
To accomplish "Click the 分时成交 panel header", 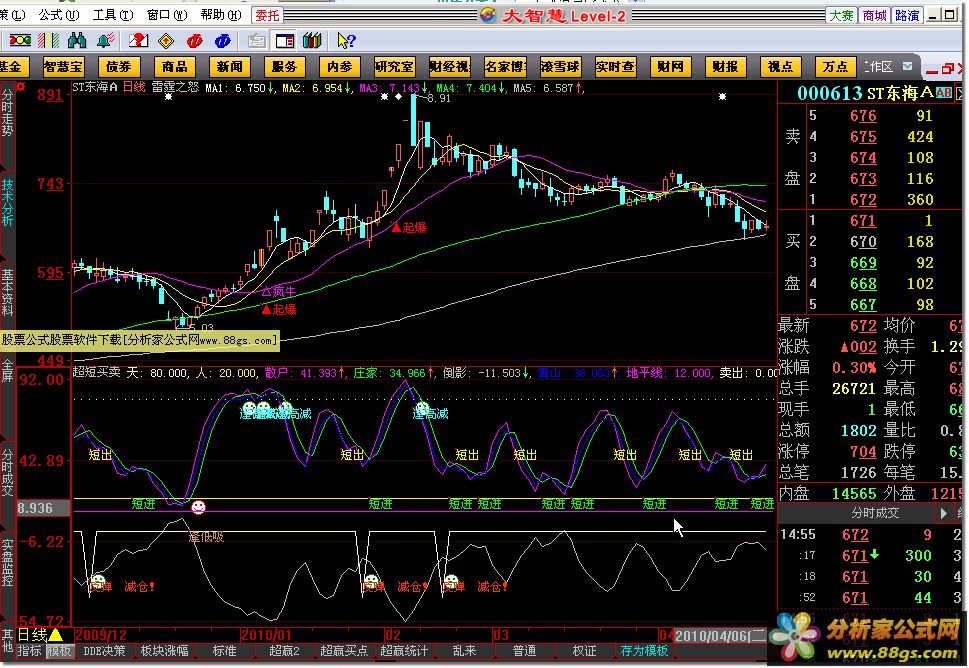I will (874, 513).
